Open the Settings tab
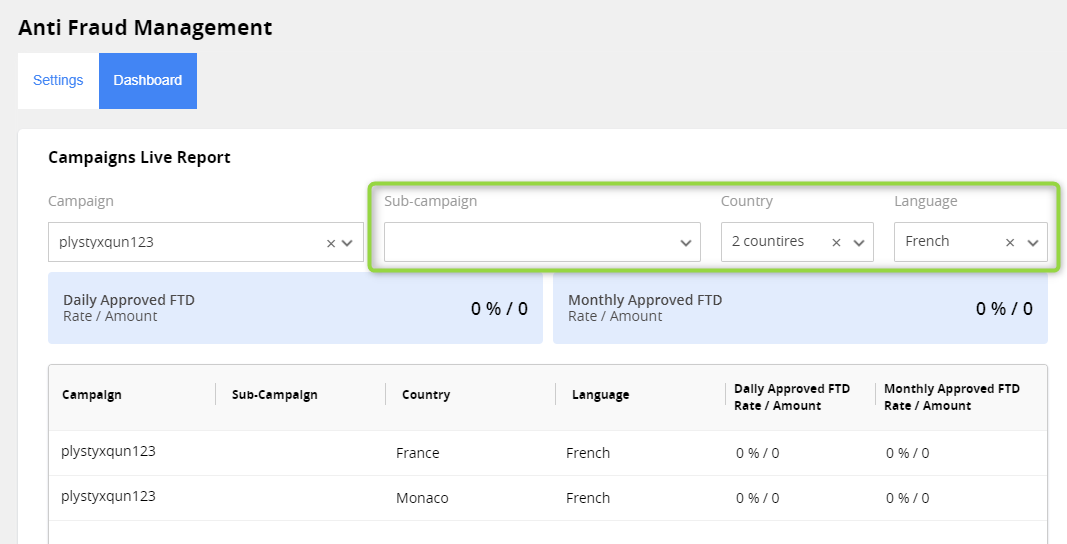Image resolution: width=1067 pixels, height=544 pixels. pyautogui.click(x=58, y=80)
